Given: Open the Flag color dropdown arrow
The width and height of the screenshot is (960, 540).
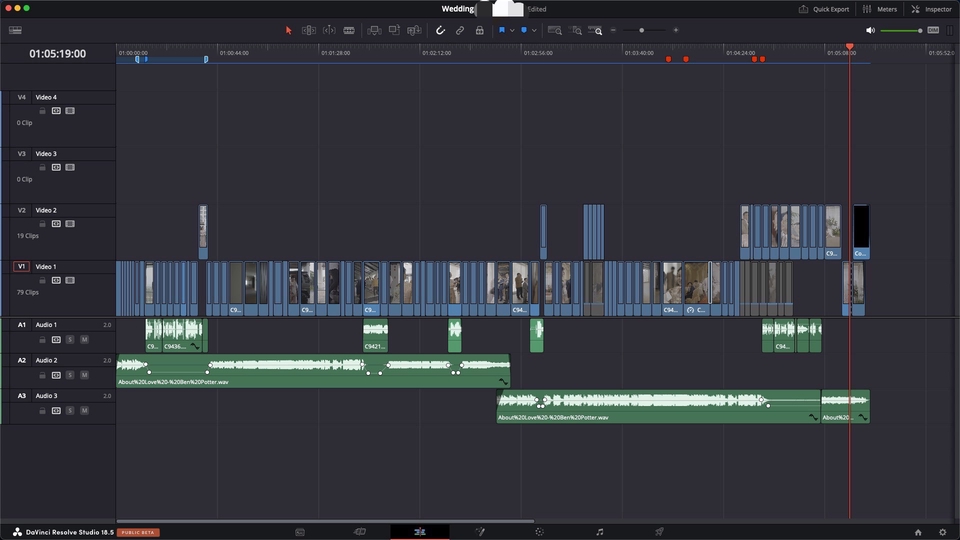Looking at the screenshot, I should click(512, 31).
